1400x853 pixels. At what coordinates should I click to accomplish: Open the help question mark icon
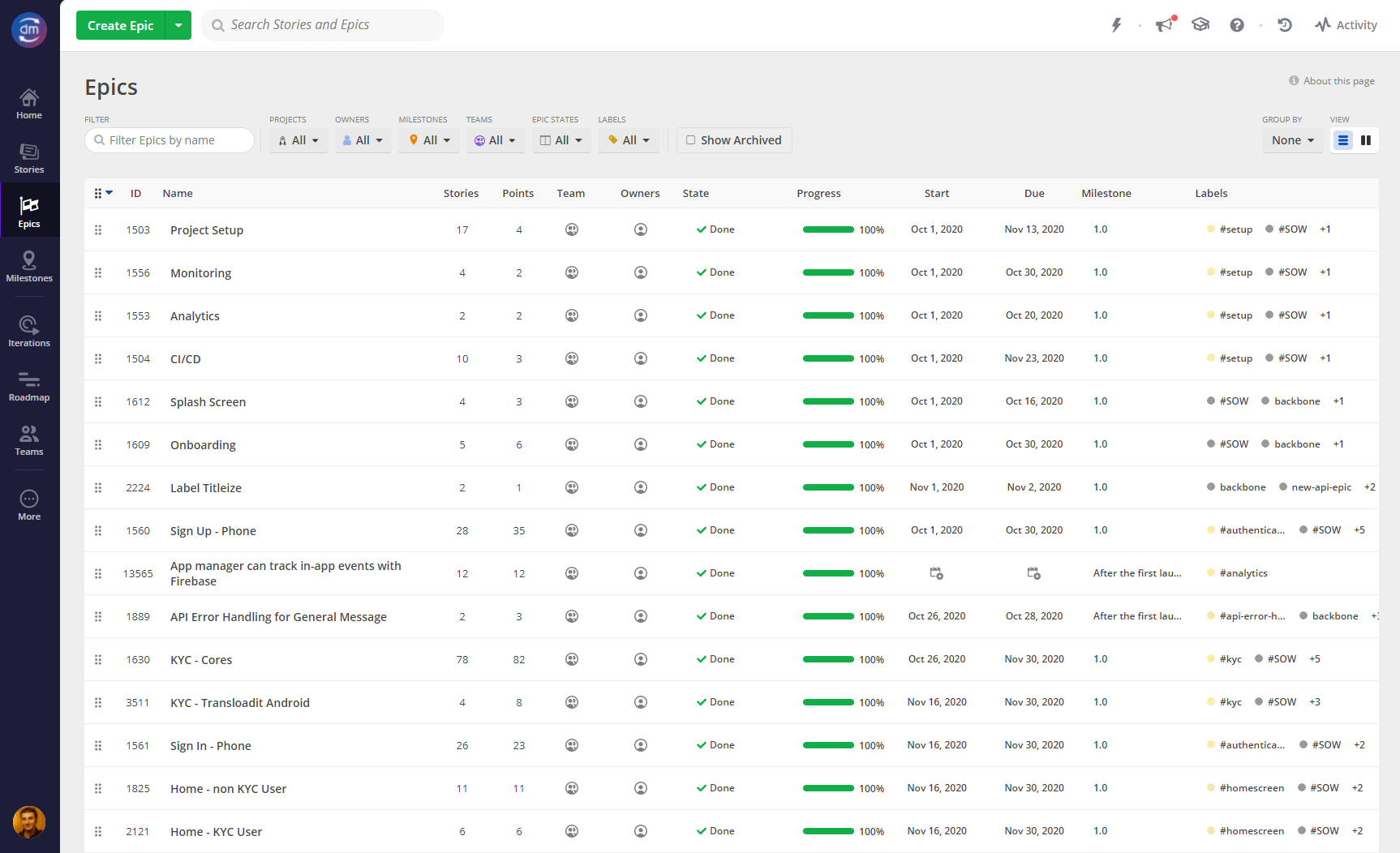pos(1236,25)
